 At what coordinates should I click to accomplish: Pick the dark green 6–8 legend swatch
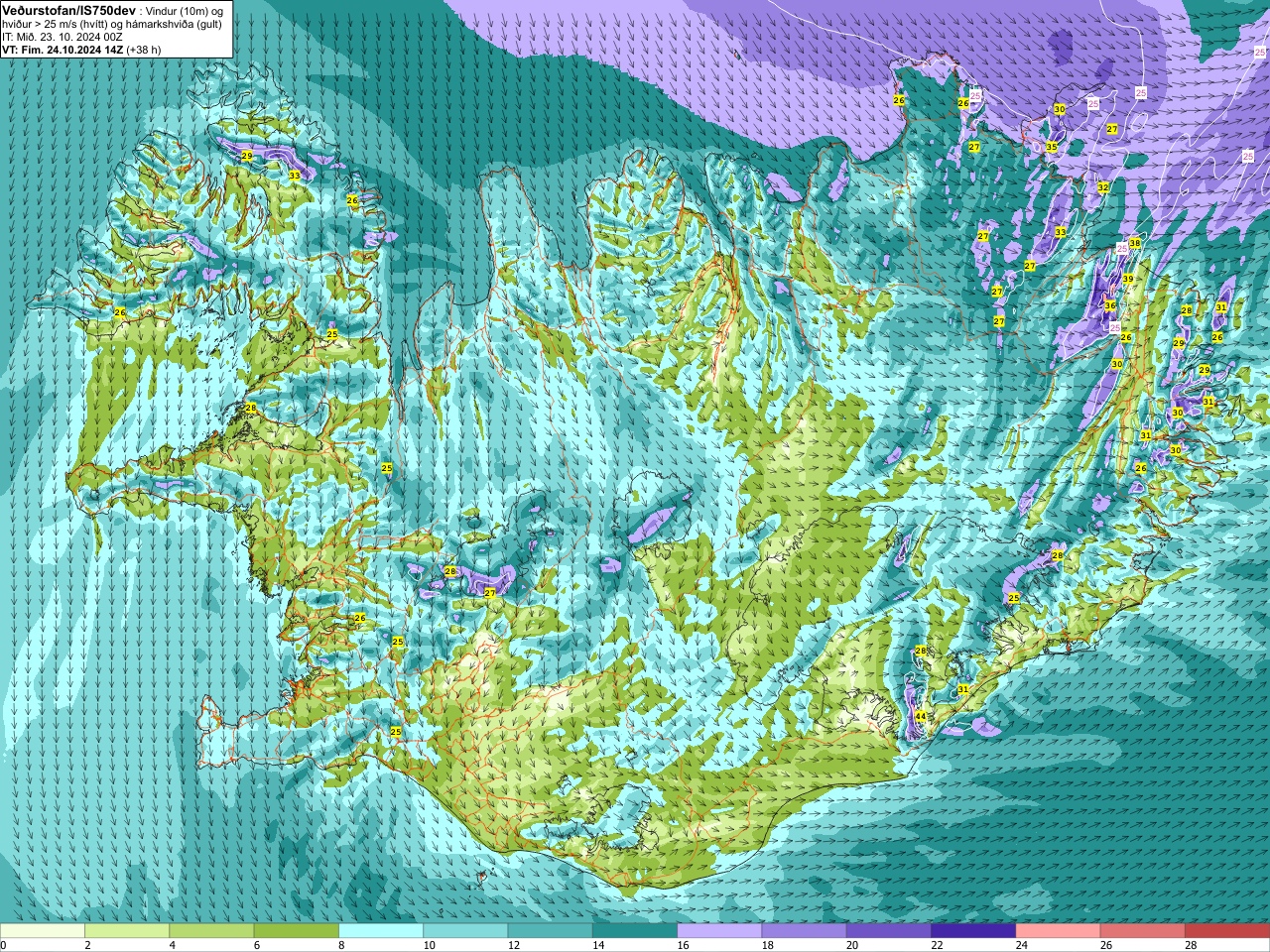tap(297, 931)
